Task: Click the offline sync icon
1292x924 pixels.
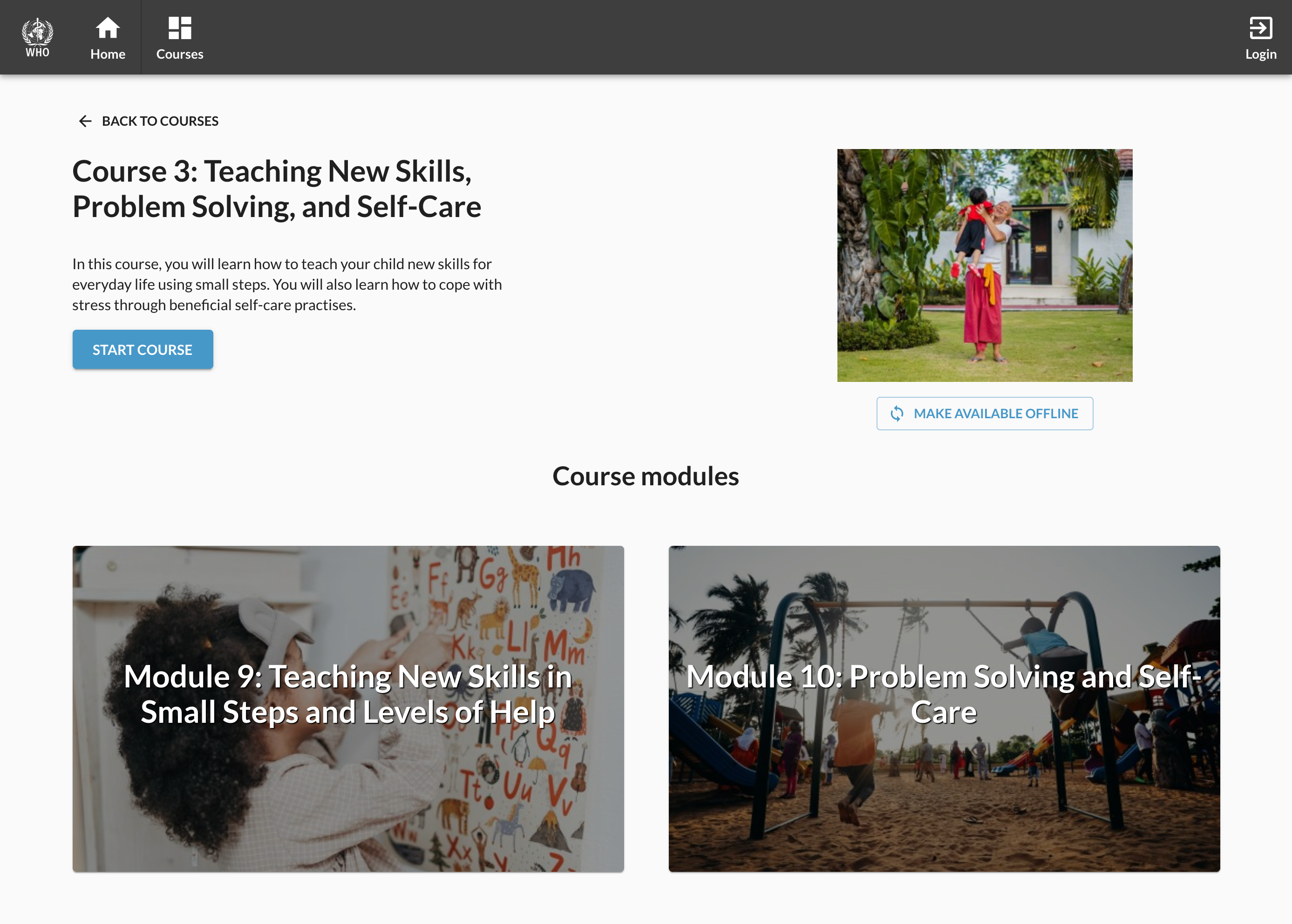Action: 897,414
